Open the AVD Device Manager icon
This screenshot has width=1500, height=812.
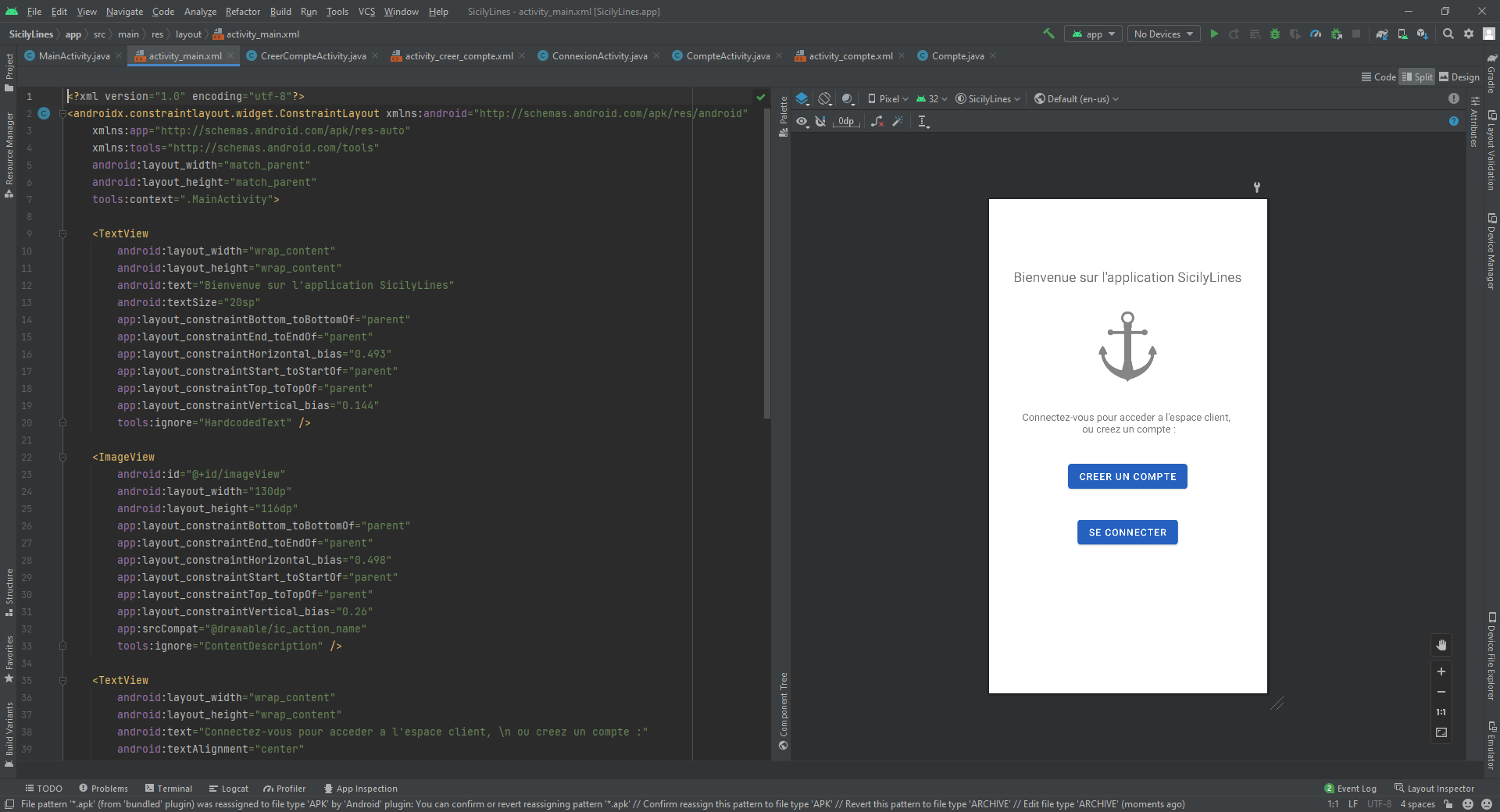coord(1402,34)
